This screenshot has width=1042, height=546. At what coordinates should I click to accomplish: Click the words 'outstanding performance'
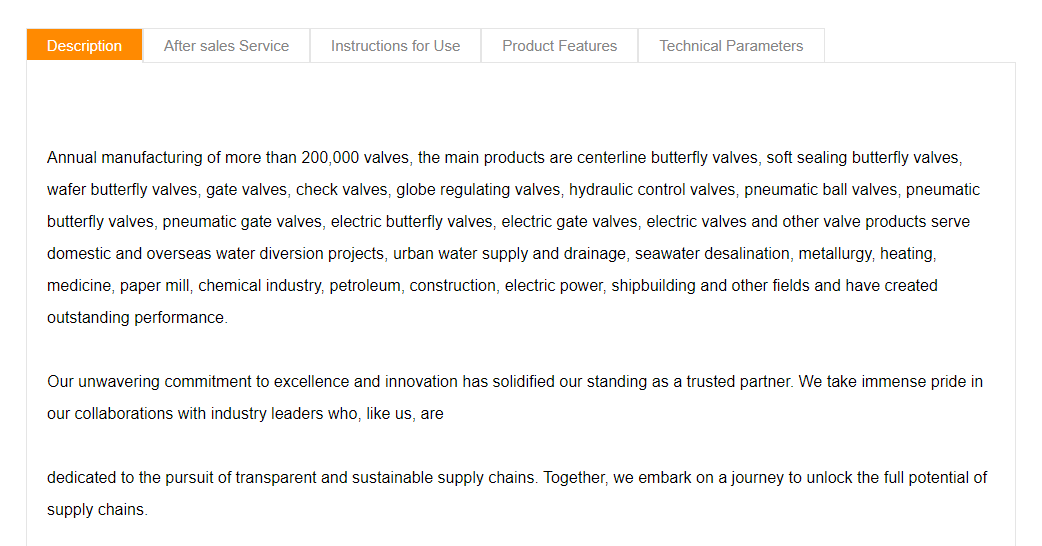pyautogui.click(x=136, y=317)
